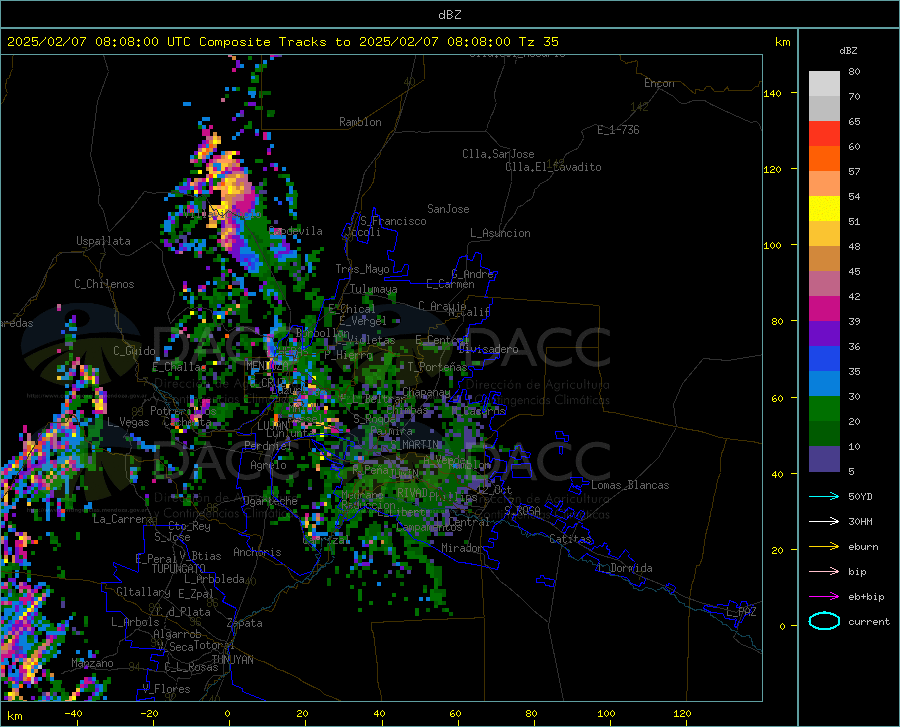
Task: Select the magenta 42 dBZ color swatch
Action: (x=824, y=309)
